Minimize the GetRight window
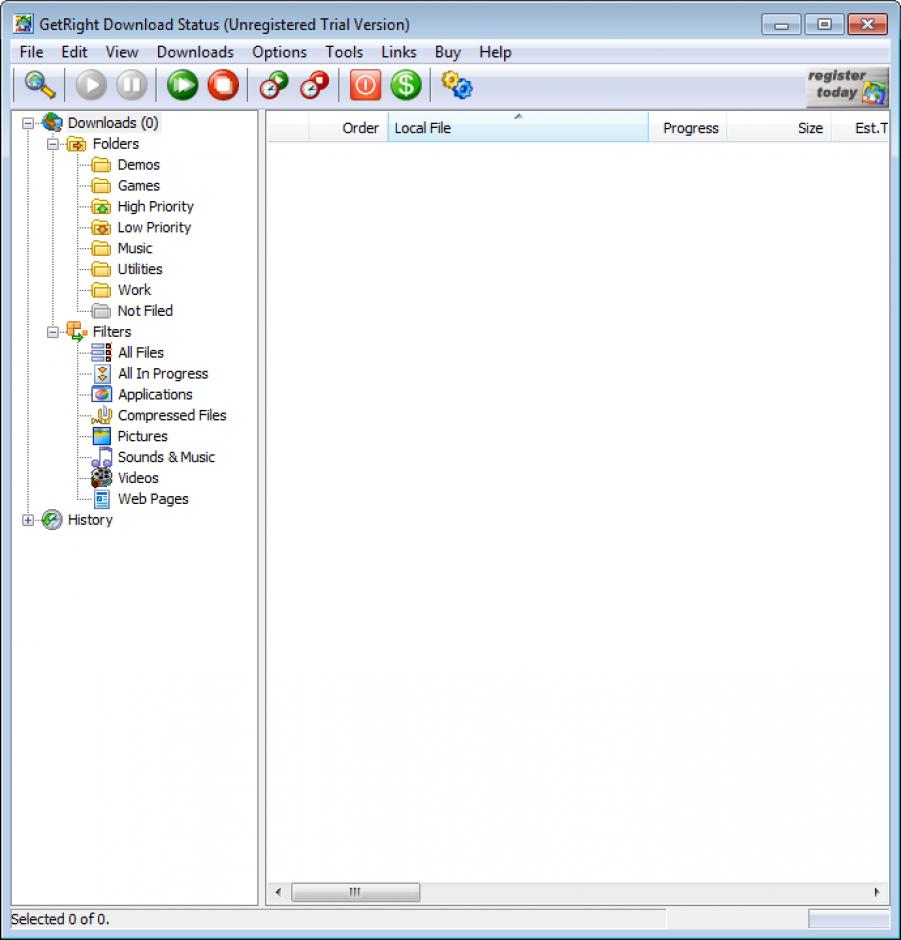This screenshot has height=940, width=901. [781, 25]
